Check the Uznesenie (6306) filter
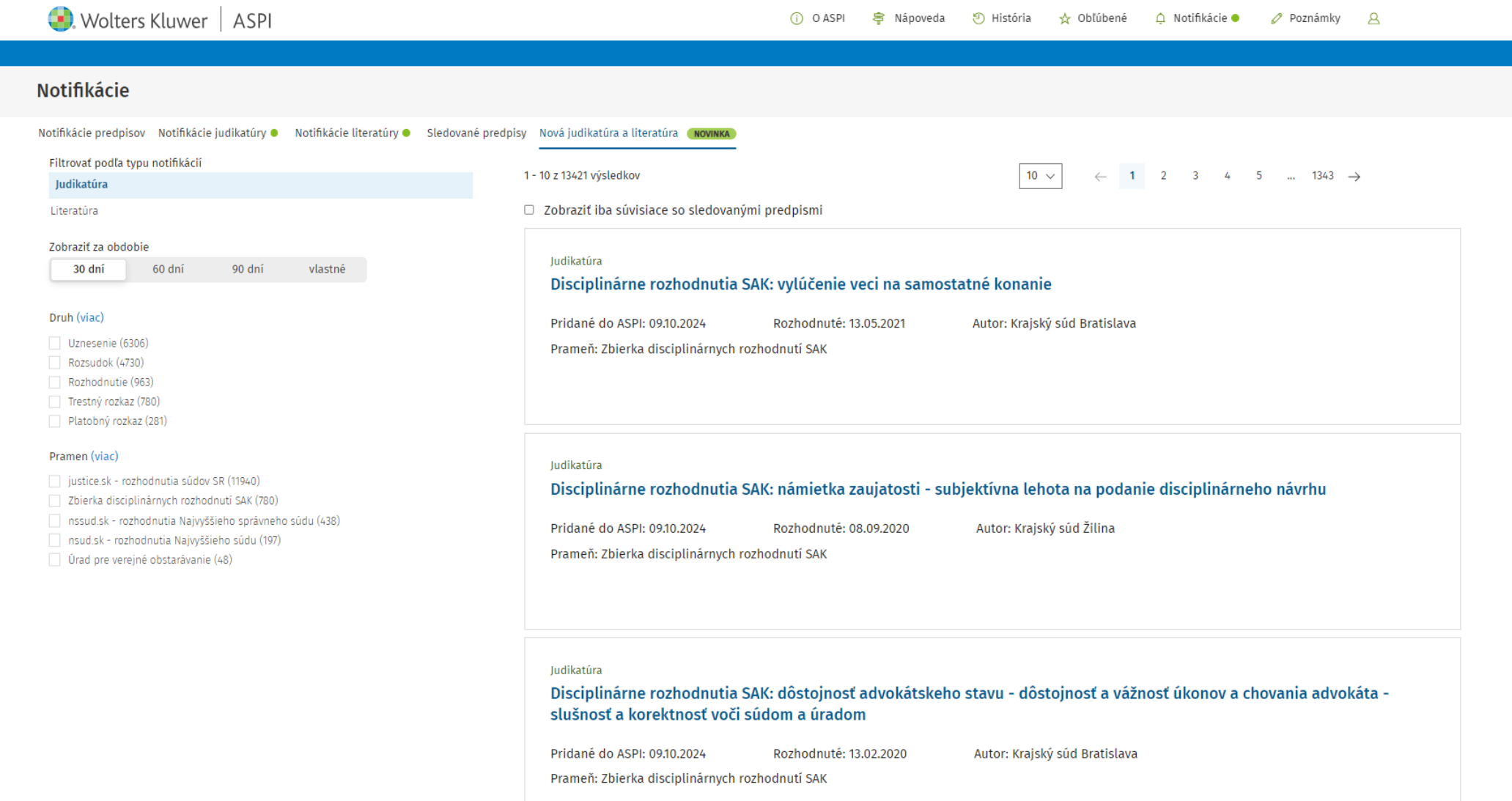This screenshot has width=1512, height=801. tap(55, 343)
